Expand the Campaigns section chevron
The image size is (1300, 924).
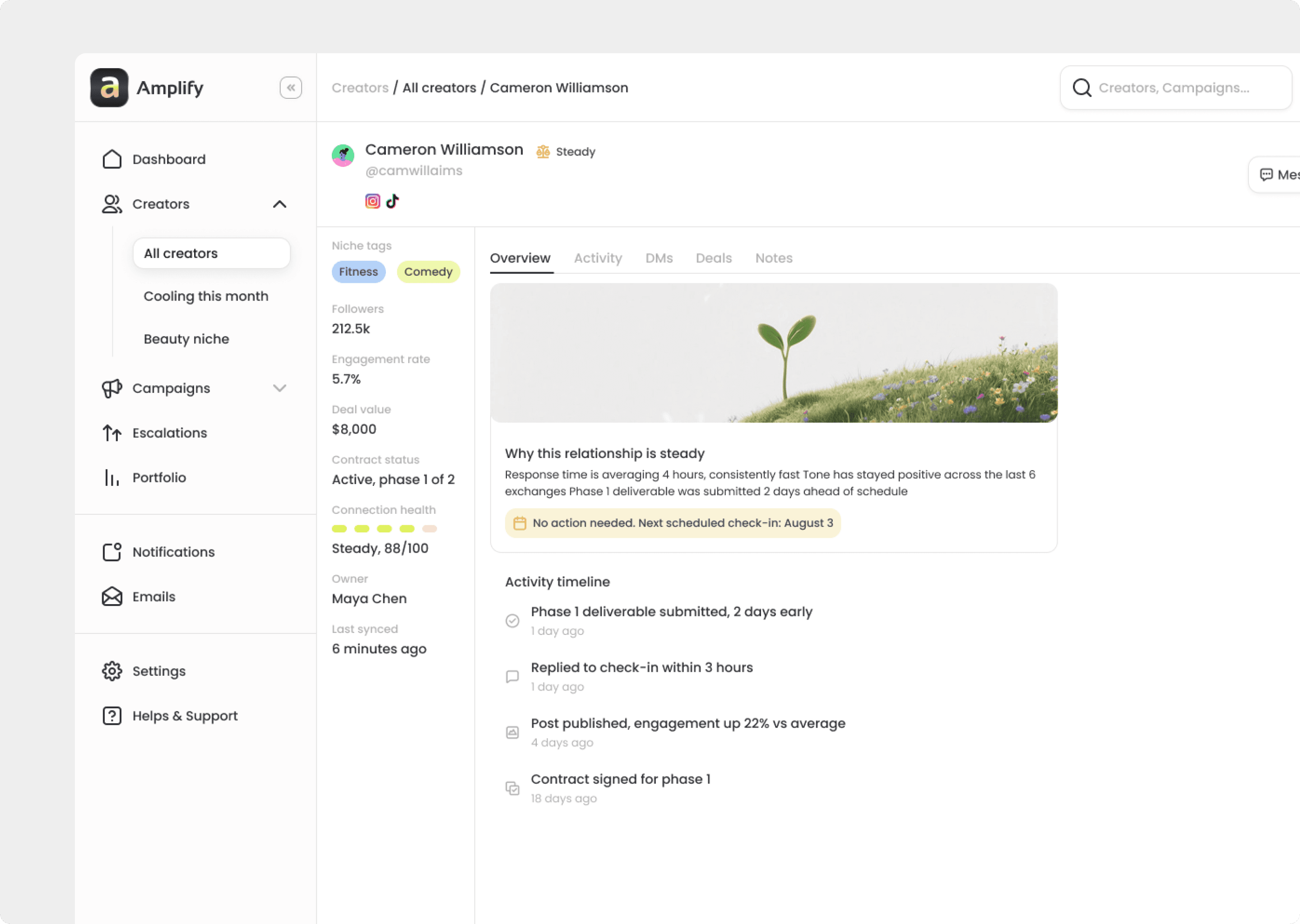point(279,388)
